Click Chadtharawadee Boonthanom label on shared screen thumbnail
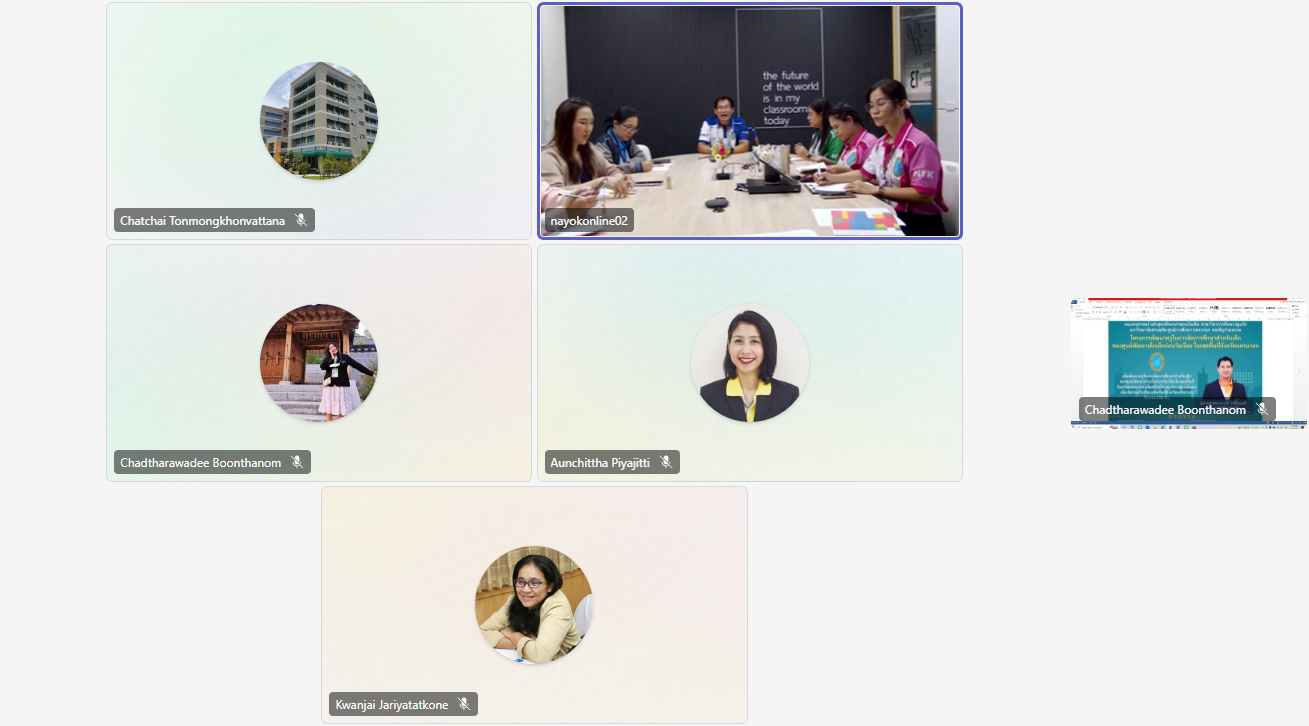The width and height of the screenshot is (1309, 726). coord(1165,409)
